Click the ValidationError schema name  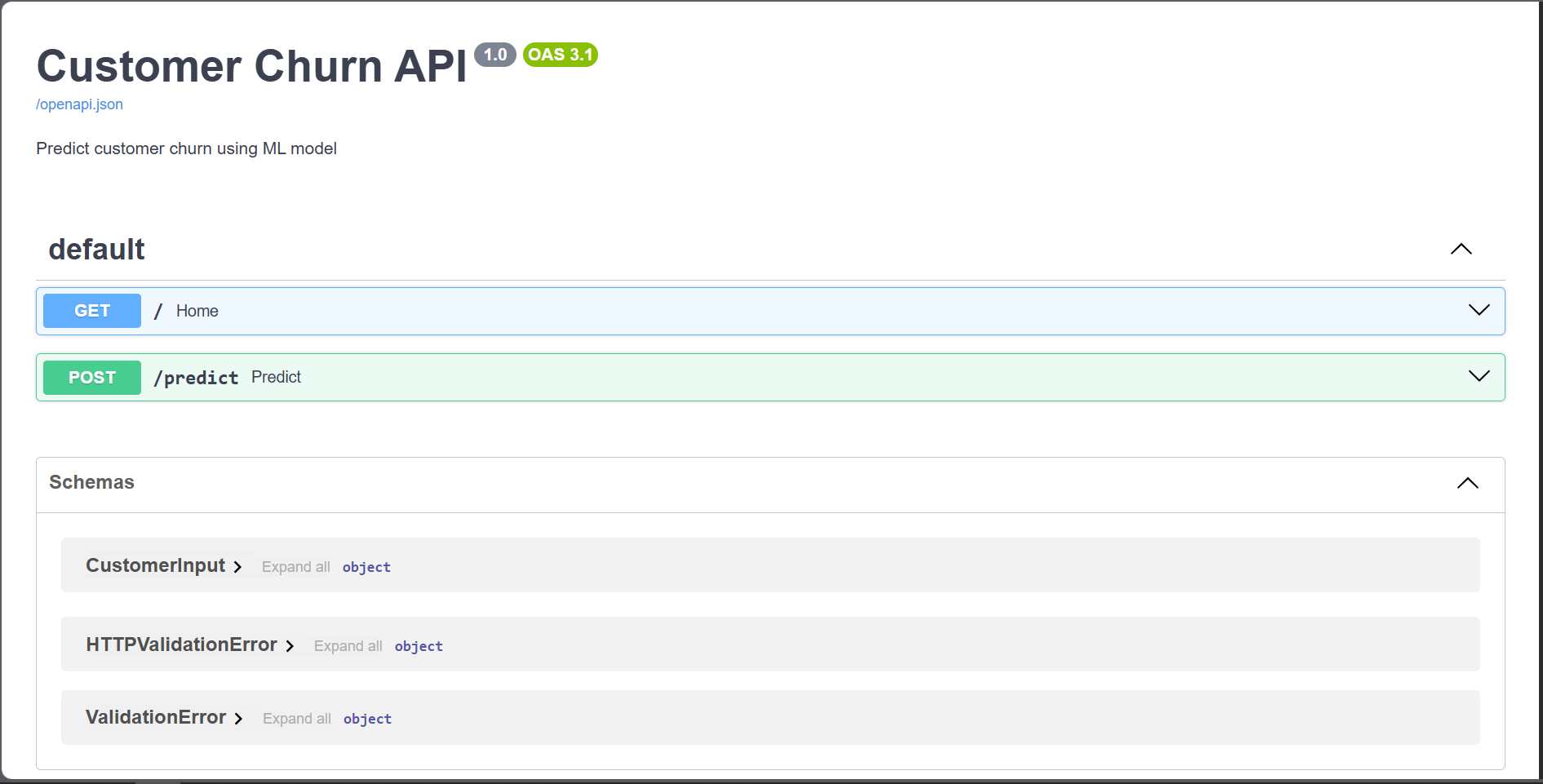click(x=156, y=717)
